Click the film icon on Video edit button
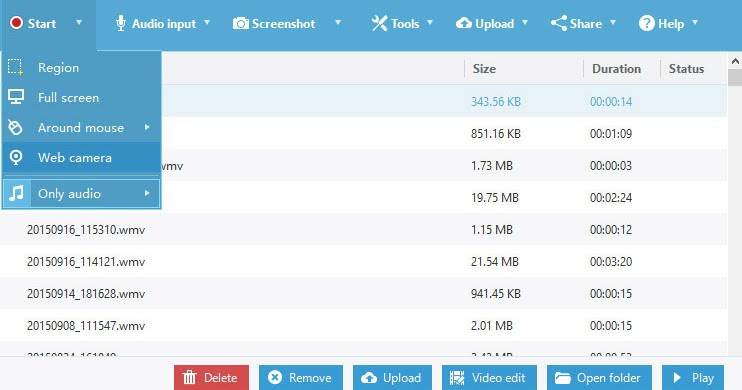This screenshot has width=742, height=390. (x=457, y=378)
